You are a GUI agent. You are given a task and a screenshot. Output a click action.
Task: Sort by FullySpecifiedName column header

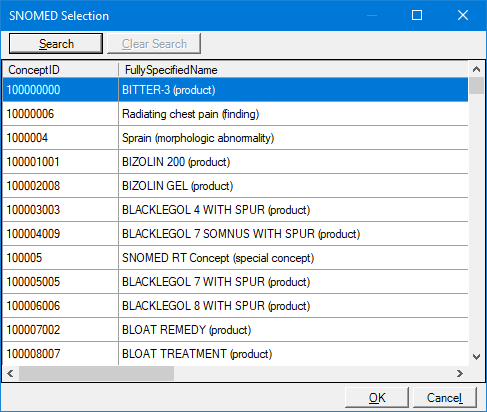[293, 70]
